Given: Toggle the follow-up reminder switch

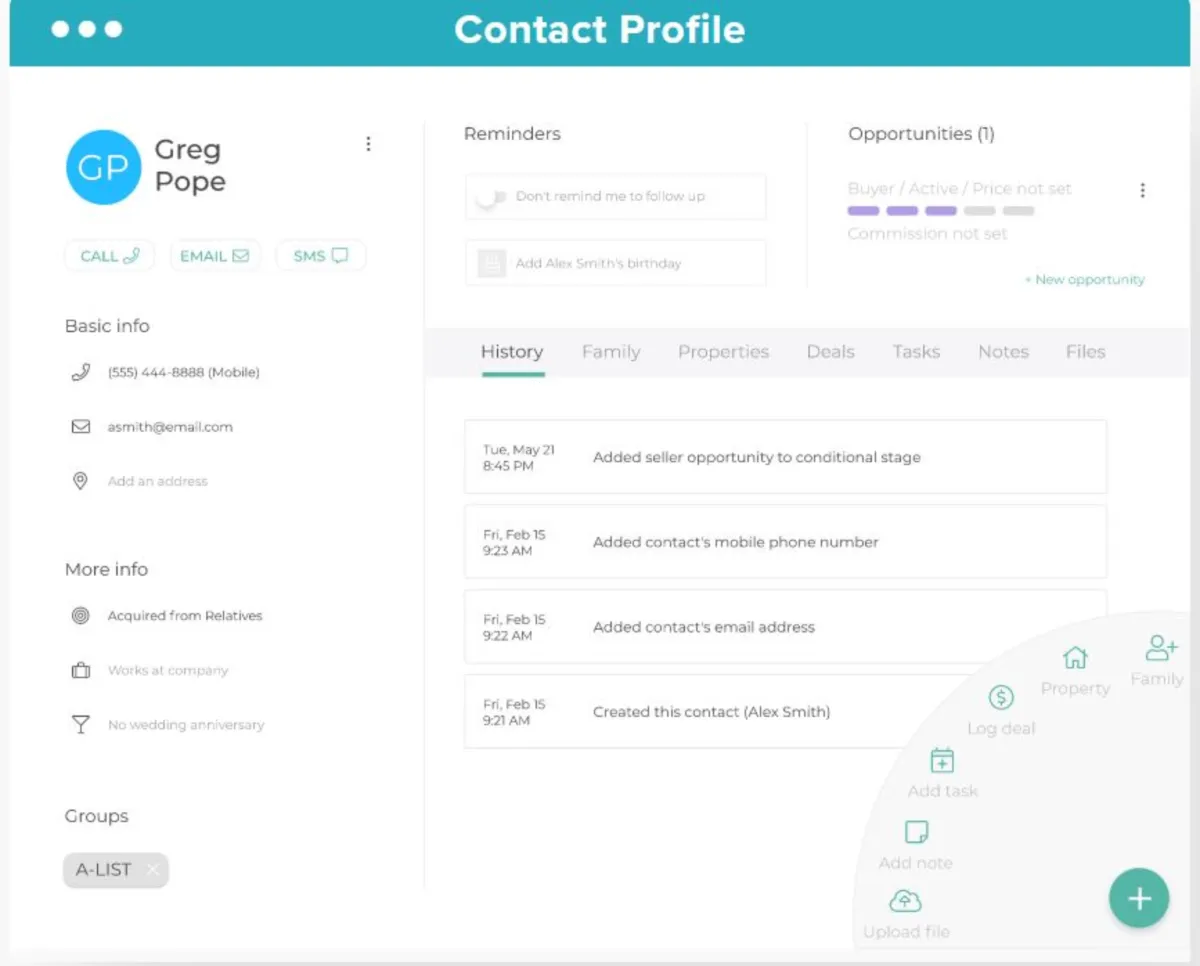Looking at the screenshot, I should 491,197.
